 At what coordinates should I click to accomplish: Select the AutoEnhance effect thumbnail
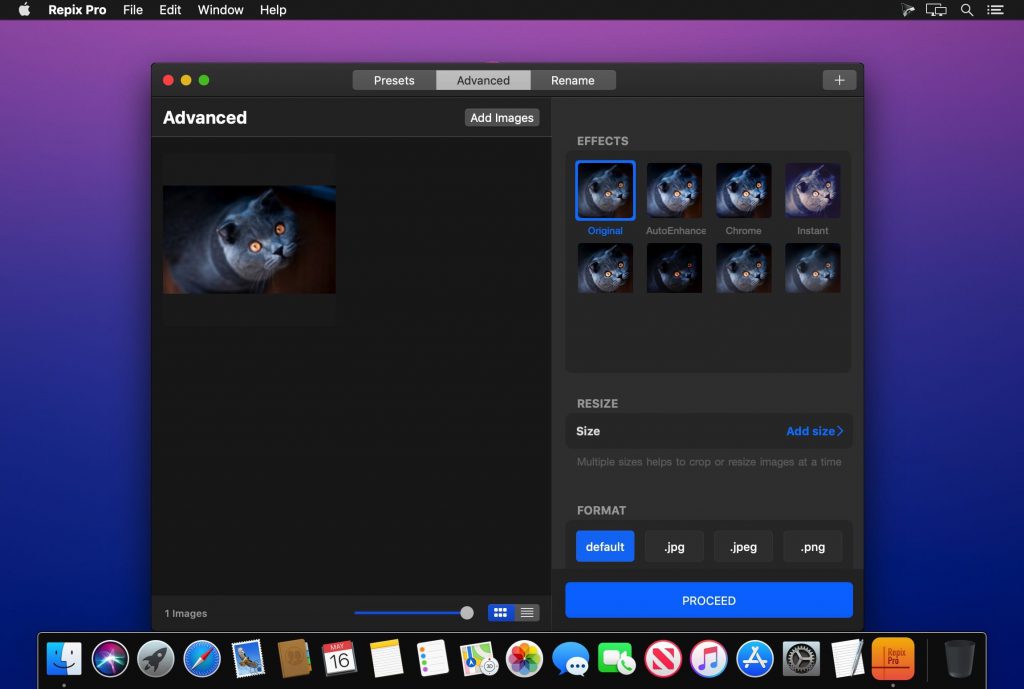[x=675, y=191]
